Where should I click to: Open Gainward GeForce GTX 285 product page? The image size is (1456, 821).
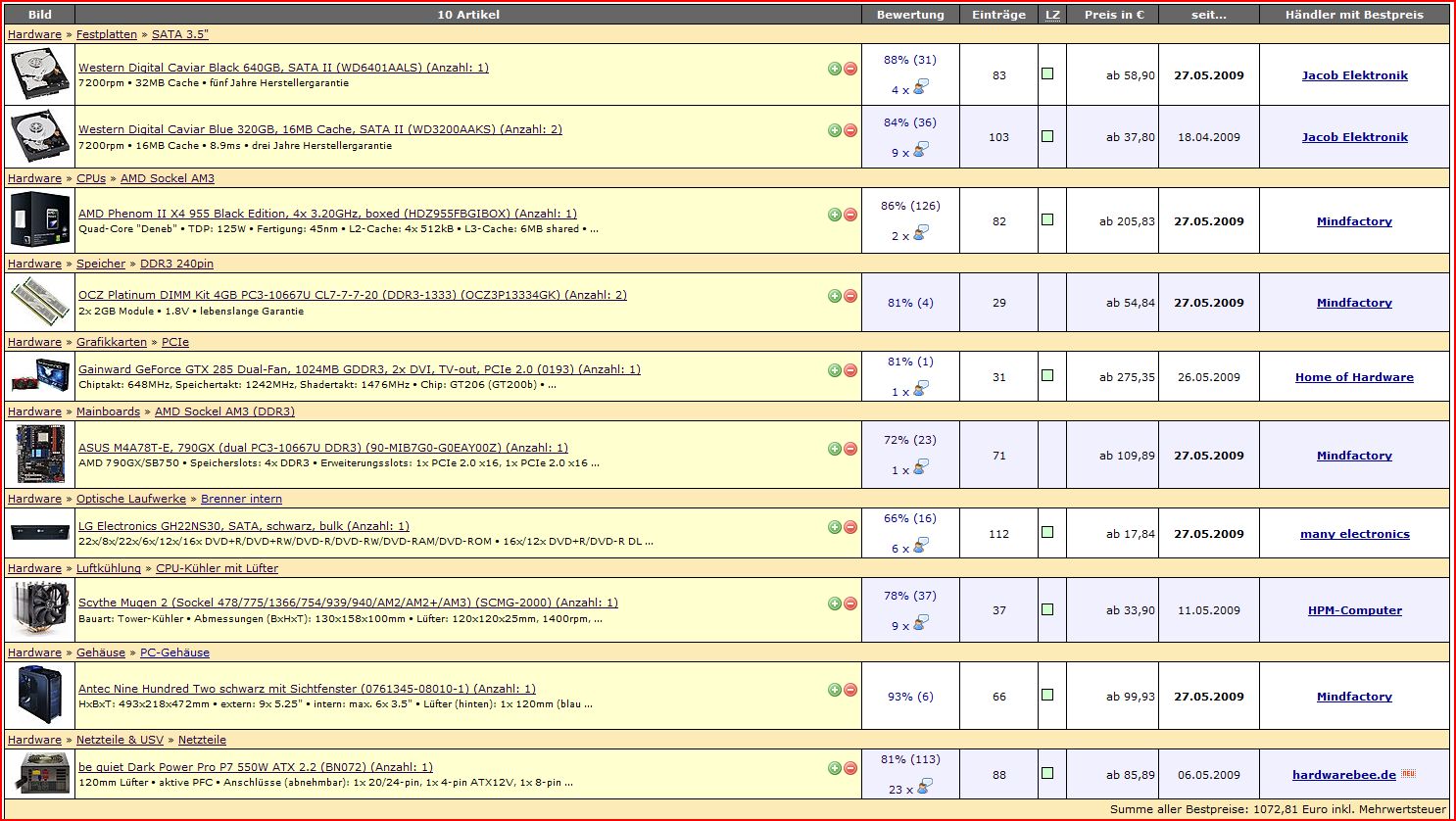pyautogui.click(x=360, y=369)
